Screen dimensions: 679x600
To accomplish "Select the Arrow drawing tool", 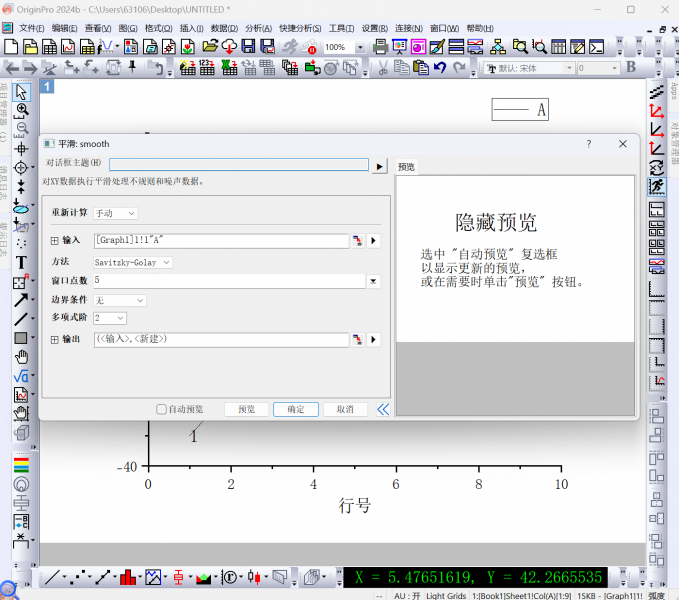I will tap(21, 300).
